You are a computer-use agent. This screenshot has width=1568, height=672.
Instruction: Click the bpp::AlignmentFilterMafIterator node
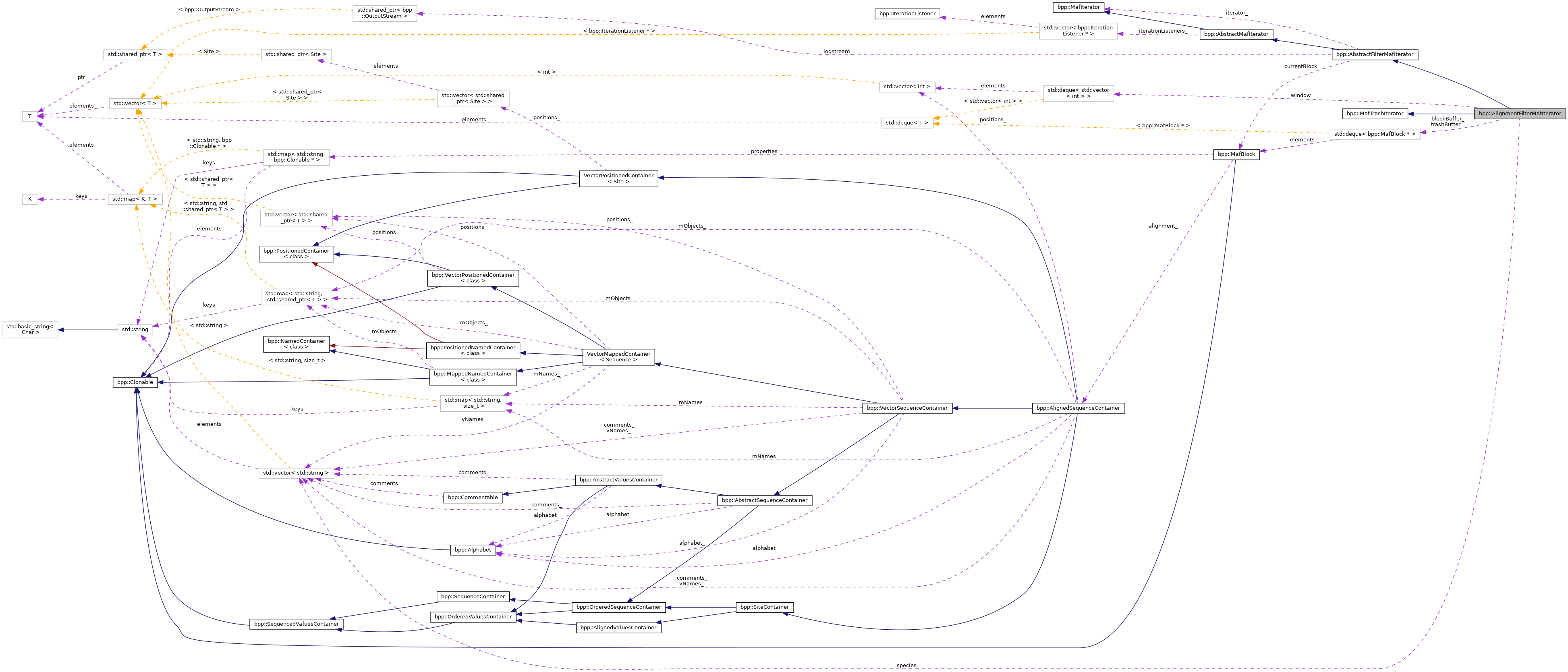[x=1520, y=113]
